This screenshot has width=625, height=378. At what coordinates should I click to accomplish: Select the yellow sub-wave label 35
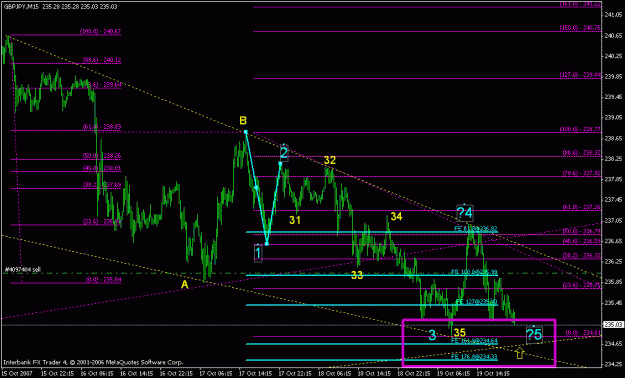(460, 333)
